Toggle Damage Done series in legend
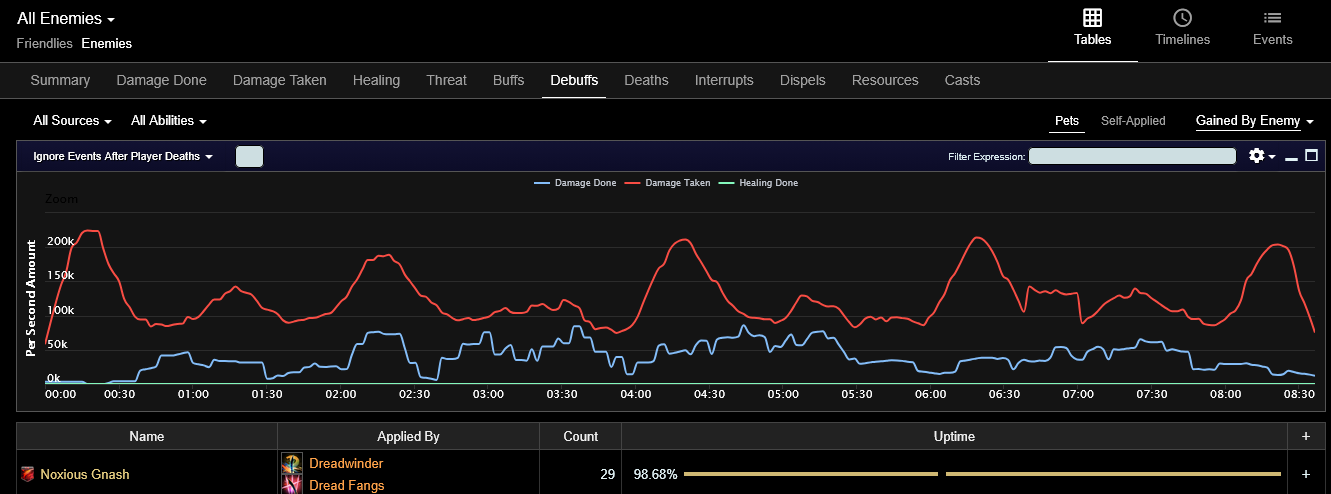The image size is (1331, 494). tap(575, 183)
